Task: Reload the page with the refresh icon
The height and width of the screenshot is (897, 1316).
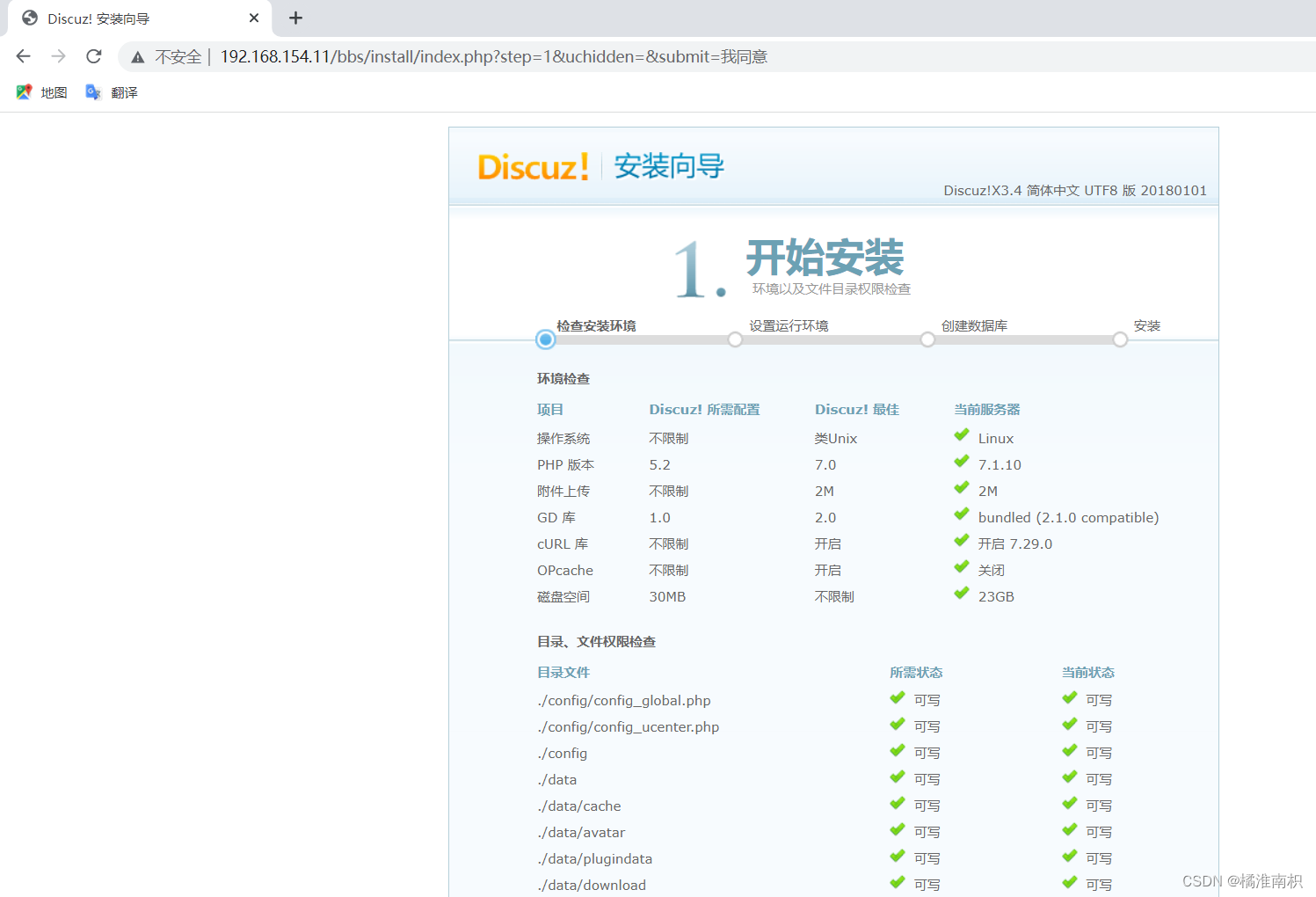Action: coord(94,56)
